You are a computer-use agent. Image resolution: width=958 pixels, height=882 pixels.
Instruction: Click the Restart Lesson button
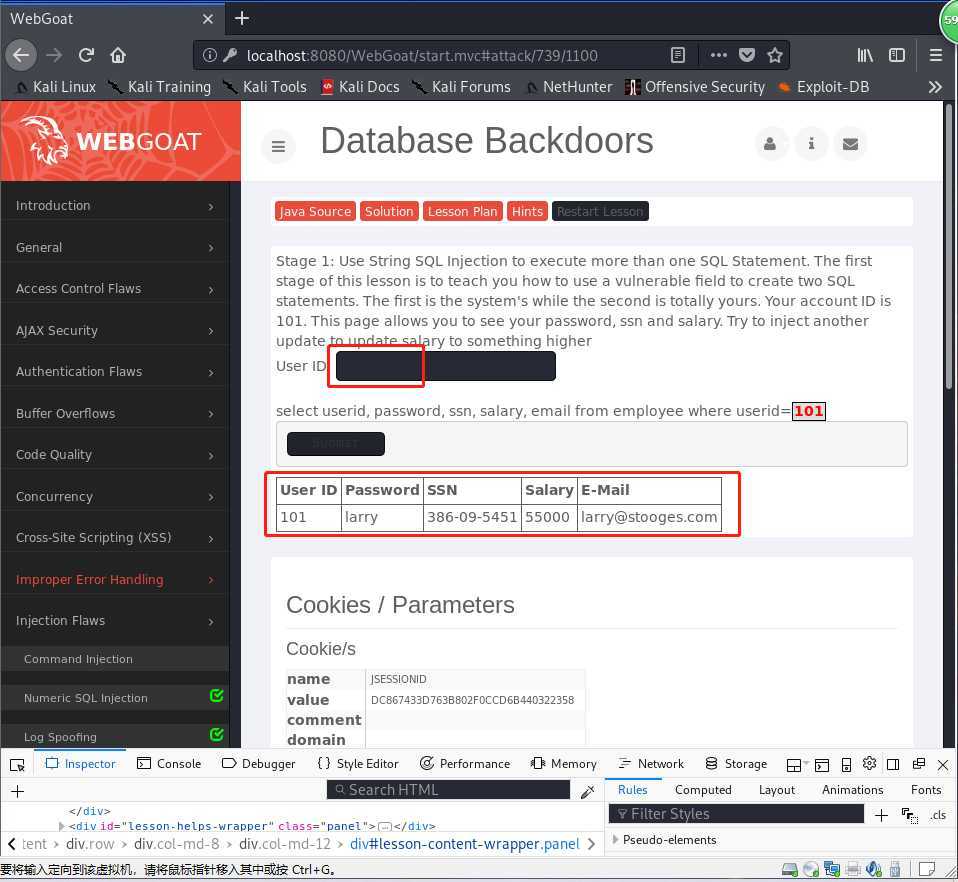600,212
